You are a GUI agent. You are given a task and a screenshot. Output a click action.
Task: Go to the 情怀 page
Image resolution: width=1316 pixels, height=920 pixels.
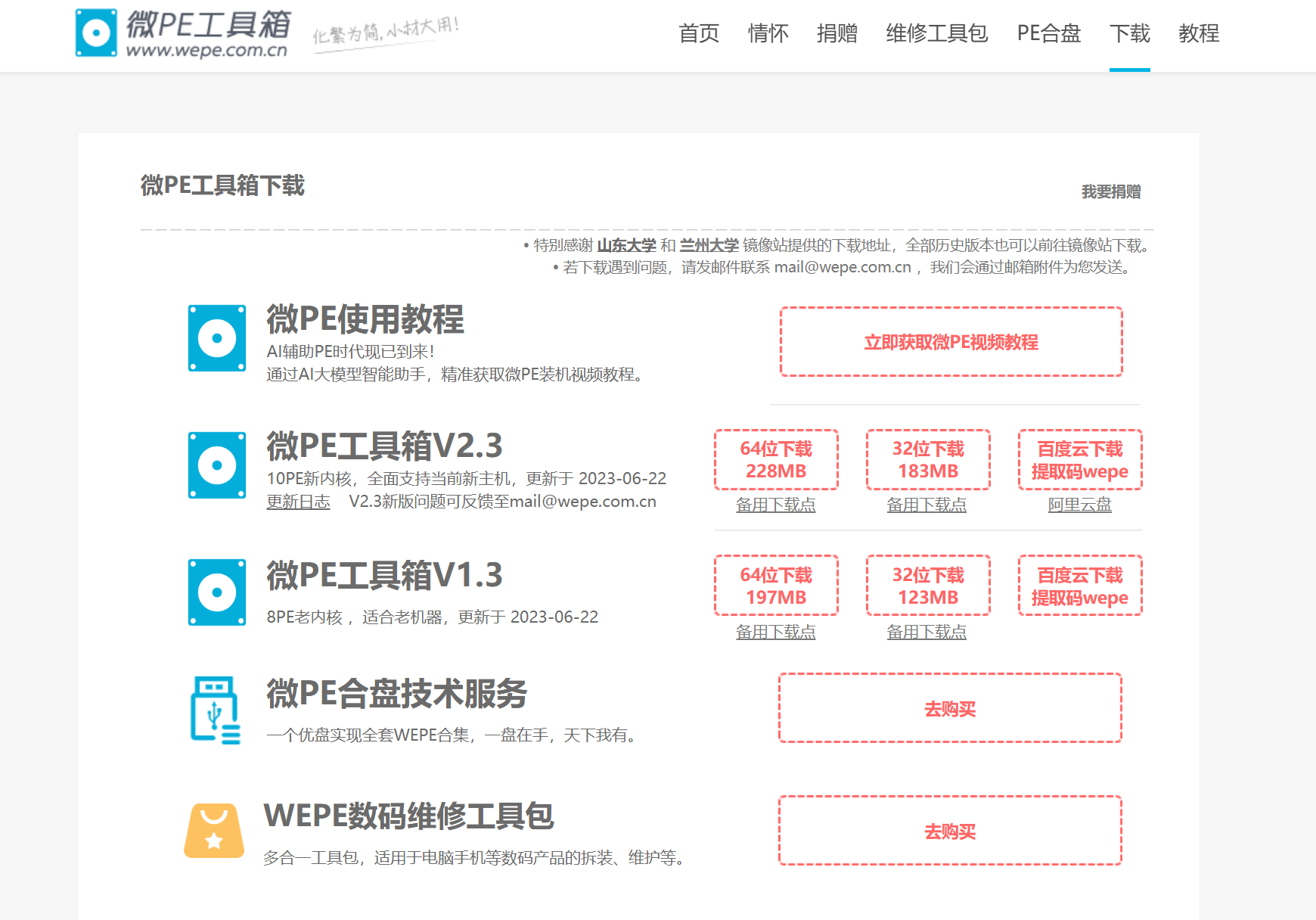coord(768,33)
